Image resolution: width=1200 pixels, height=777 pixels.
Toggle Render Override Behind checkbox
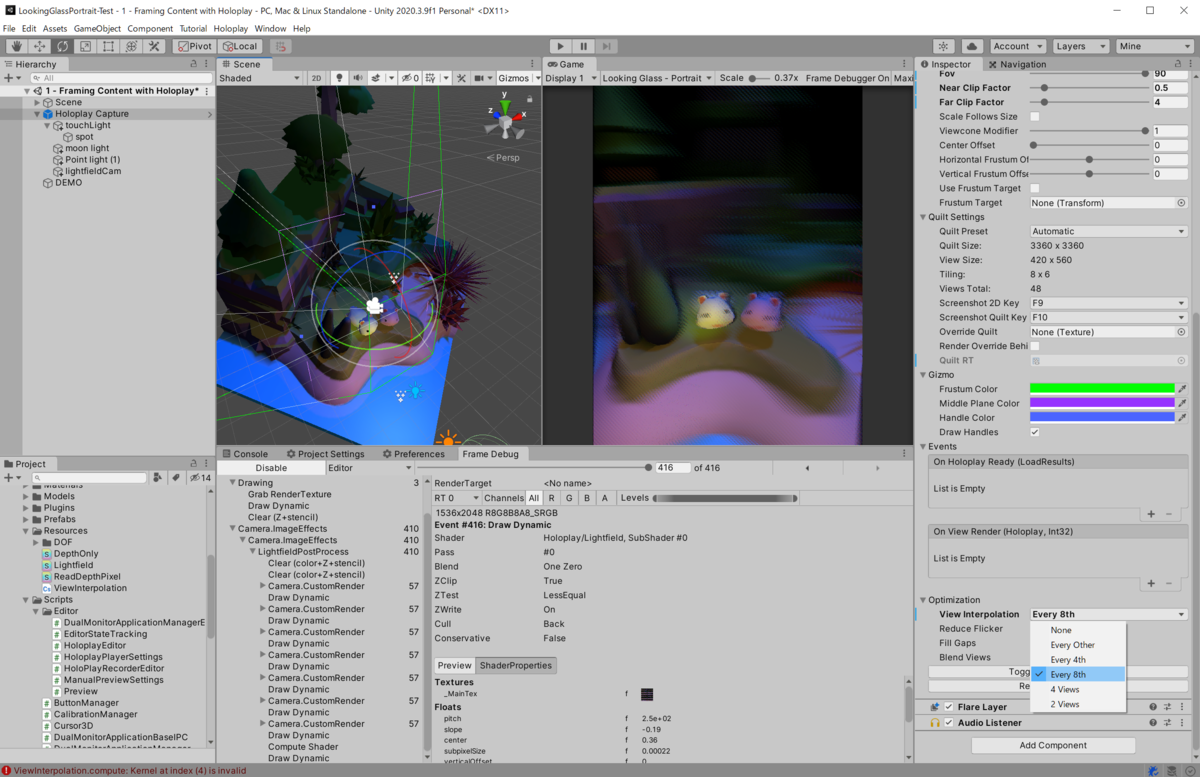click(x=1035, y=346)
